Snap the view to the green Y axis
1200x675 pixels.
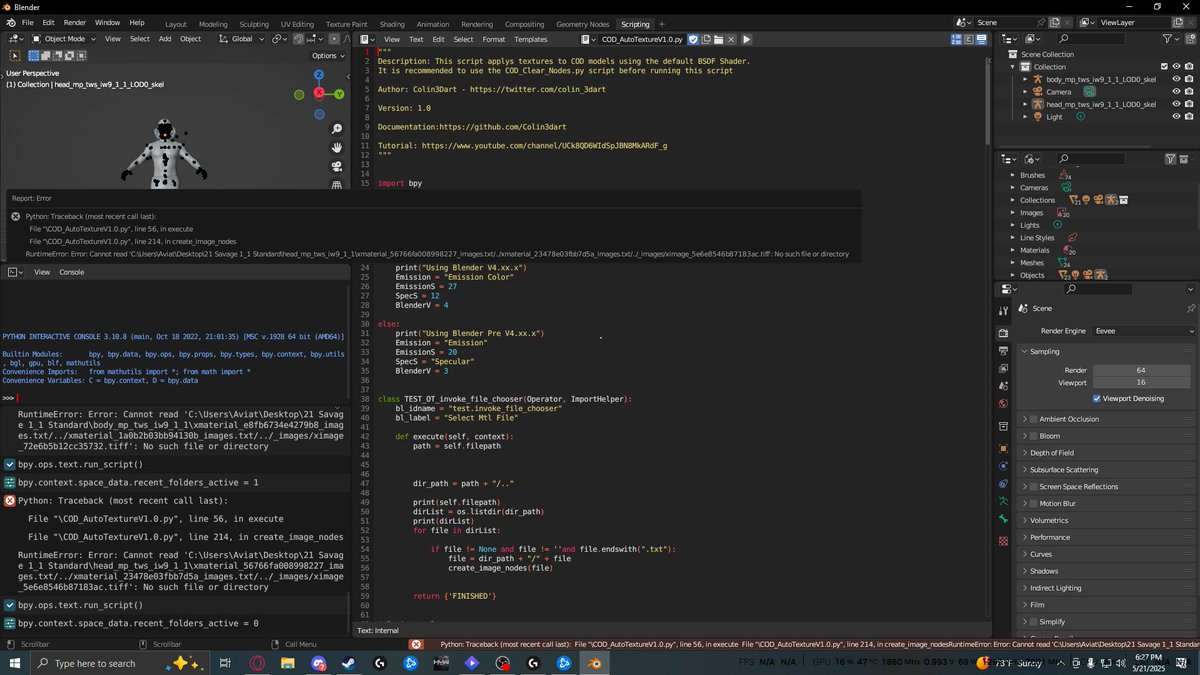click(339, 94)
